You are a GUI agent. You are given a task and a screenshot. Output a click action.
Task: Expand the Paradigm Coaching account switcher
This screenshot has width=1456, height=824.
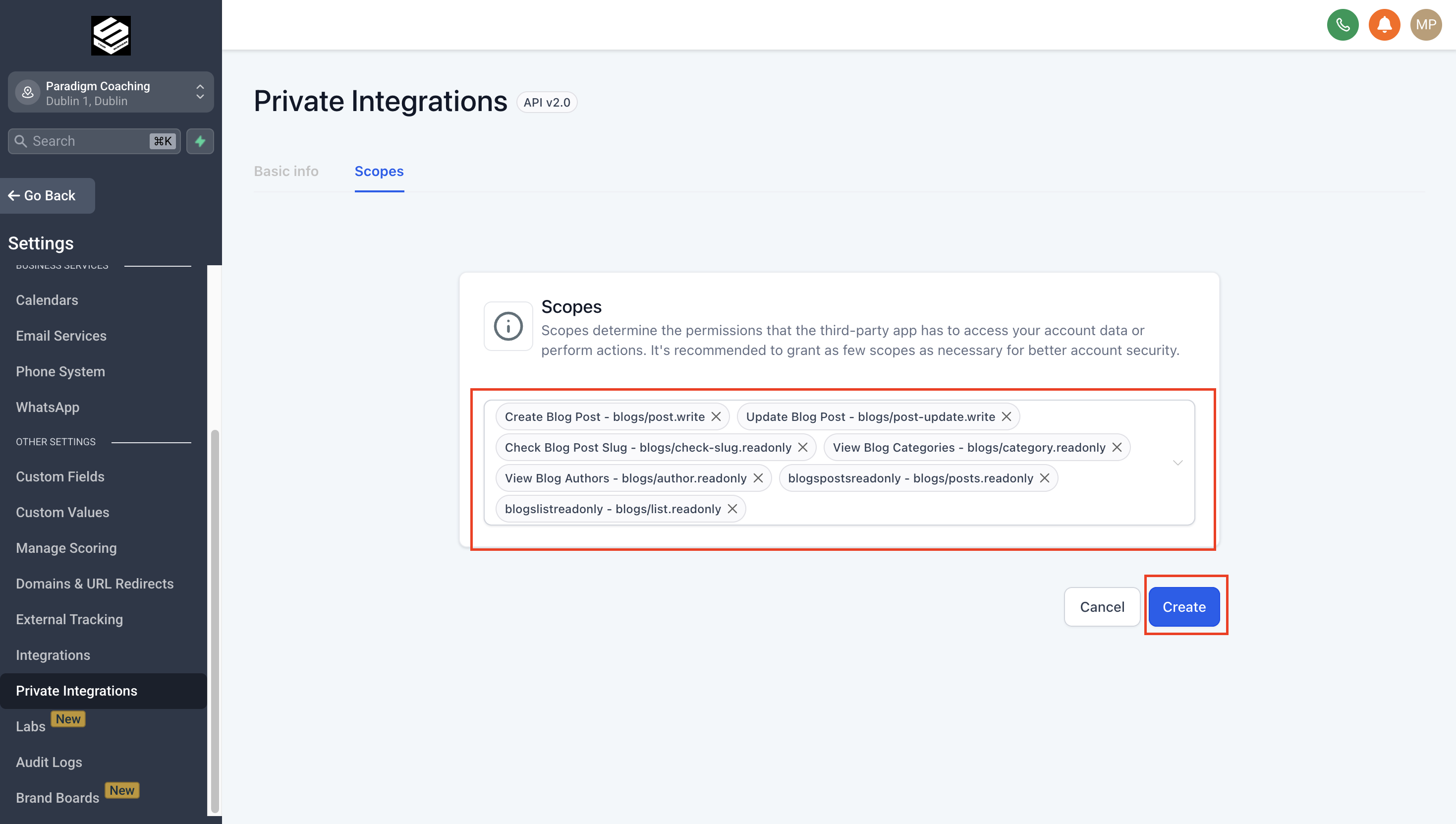point(200,92)
